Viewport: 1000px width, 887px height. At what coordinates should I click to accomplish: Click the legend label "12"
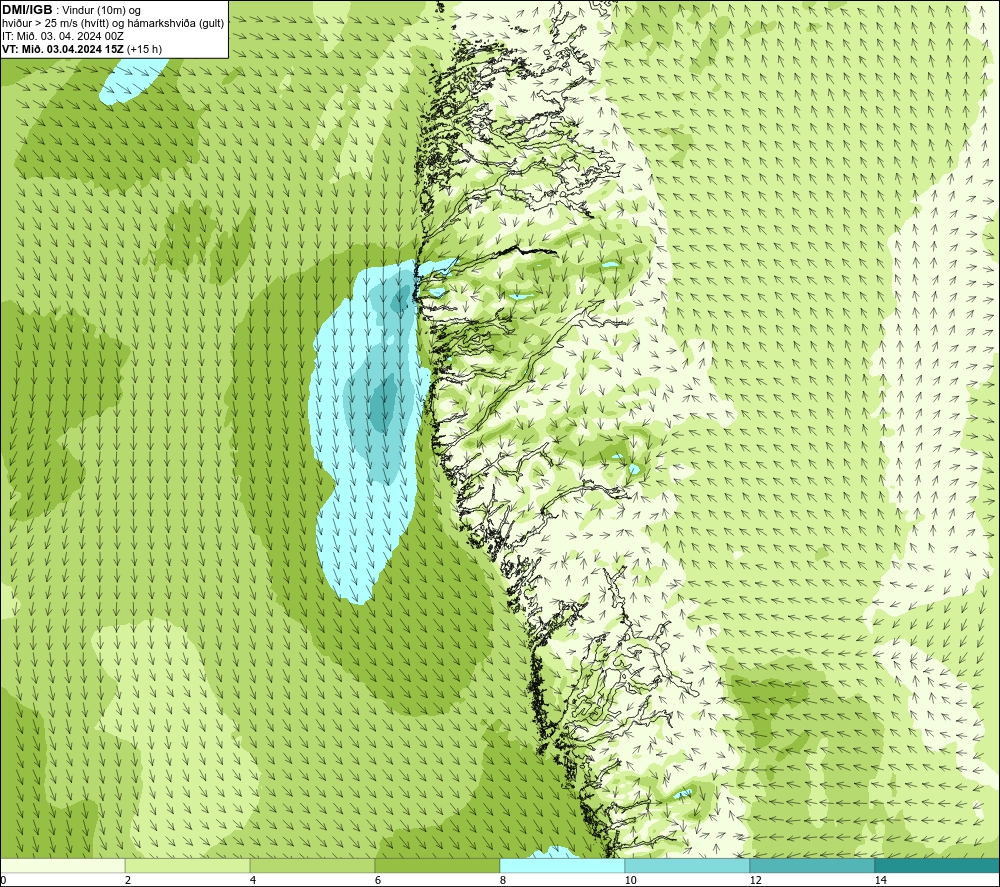(x=755, y=881)
